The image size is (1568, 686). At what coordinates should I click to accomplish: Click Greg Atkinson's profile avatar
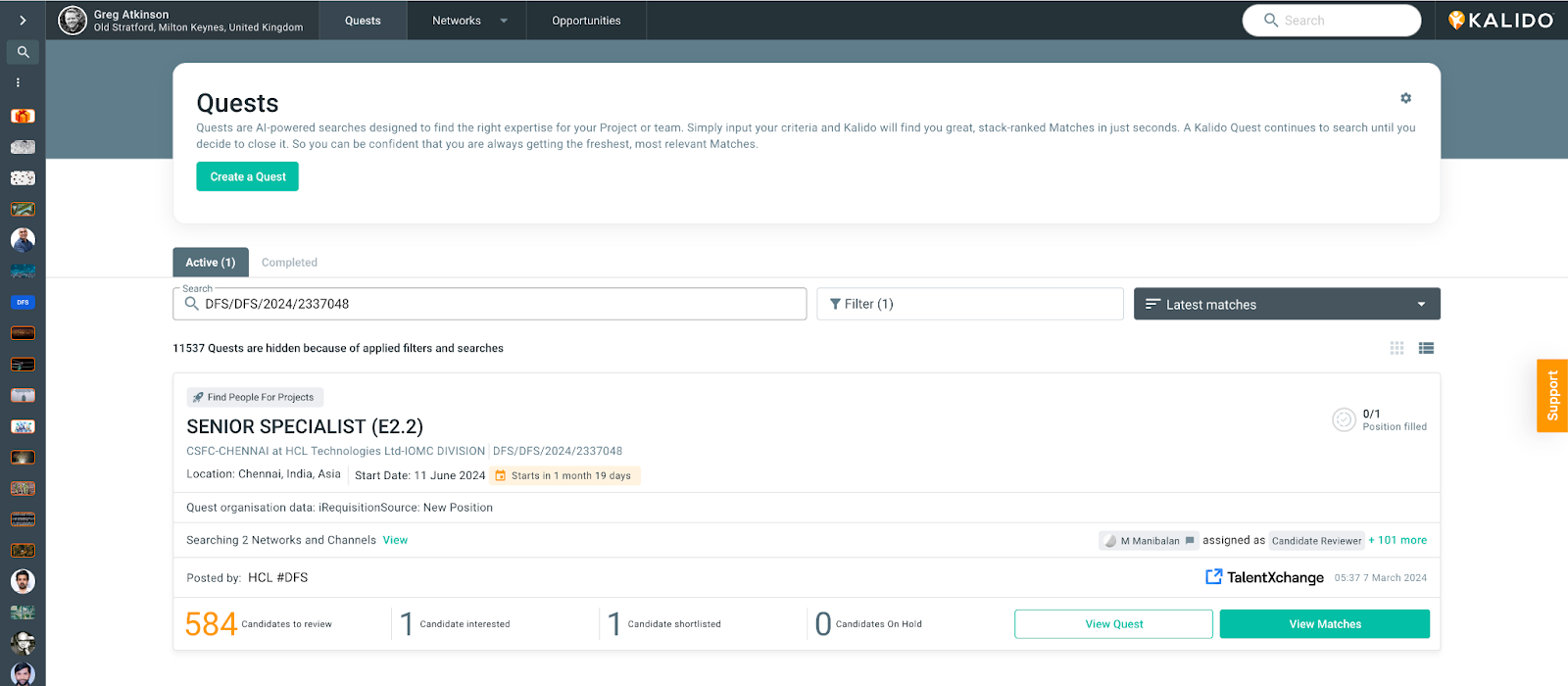73,21
